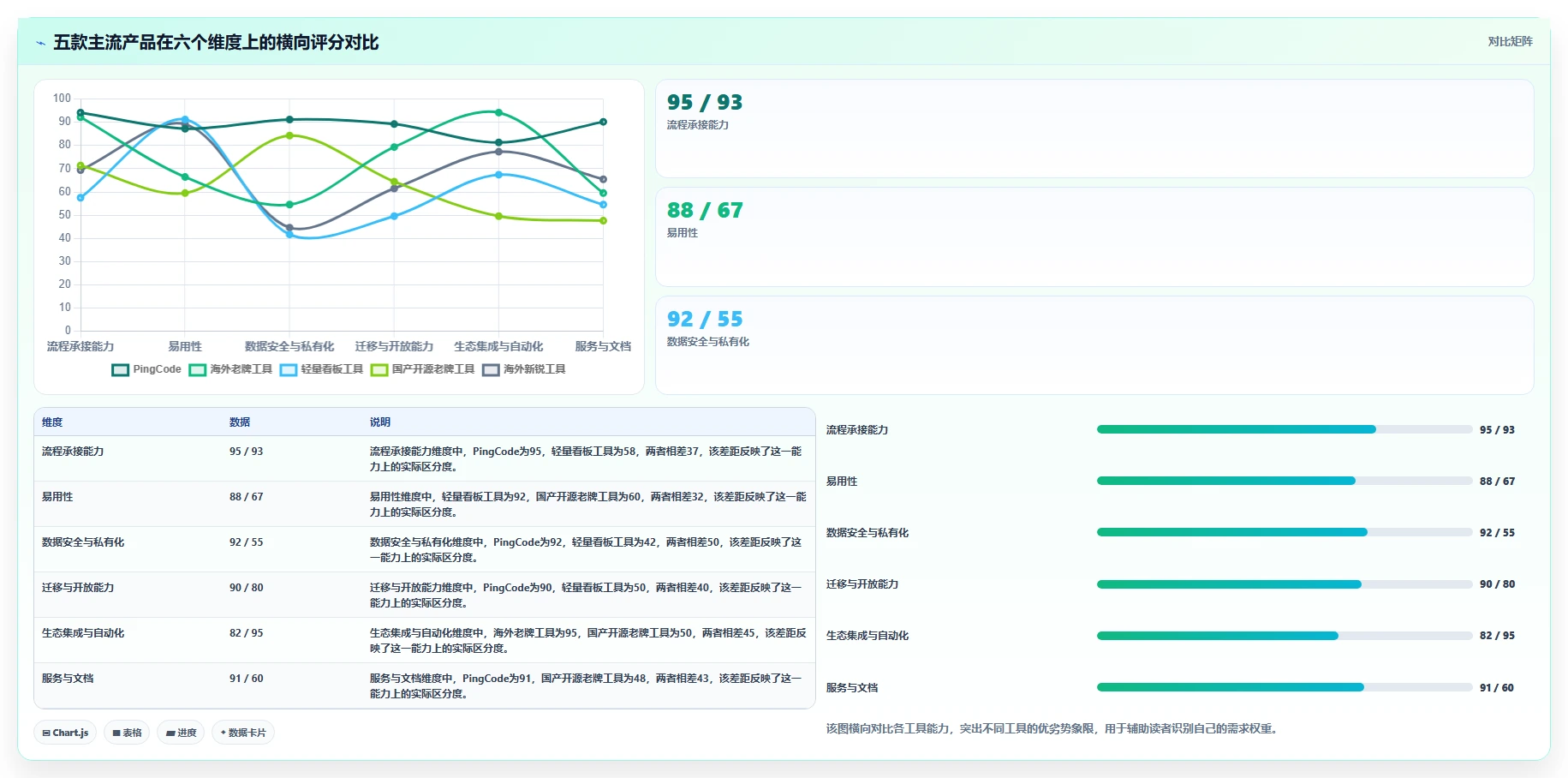Click the 海外老牌工具 peak point at 生态集成与自动化
This screenshot has width=1568, height=778.
coord(498,112)
